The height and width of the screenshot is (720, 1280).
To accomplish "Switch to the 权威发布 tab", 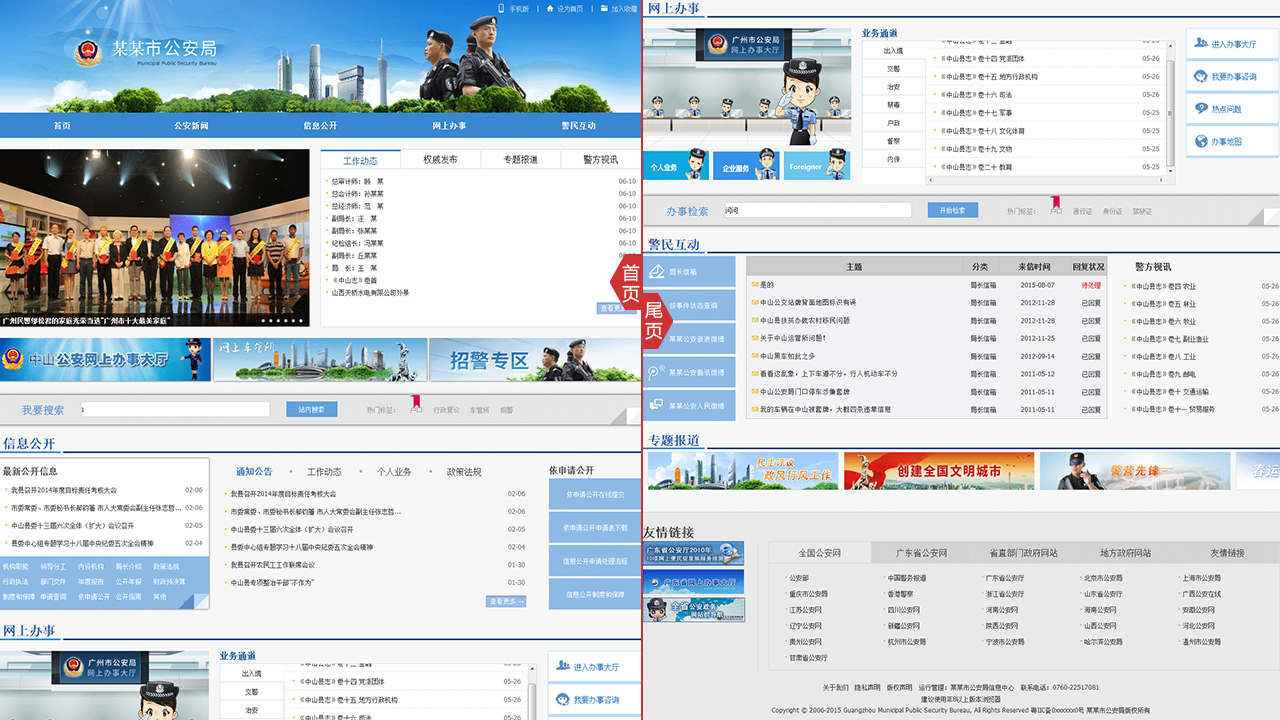I will [x=440, y=160].
